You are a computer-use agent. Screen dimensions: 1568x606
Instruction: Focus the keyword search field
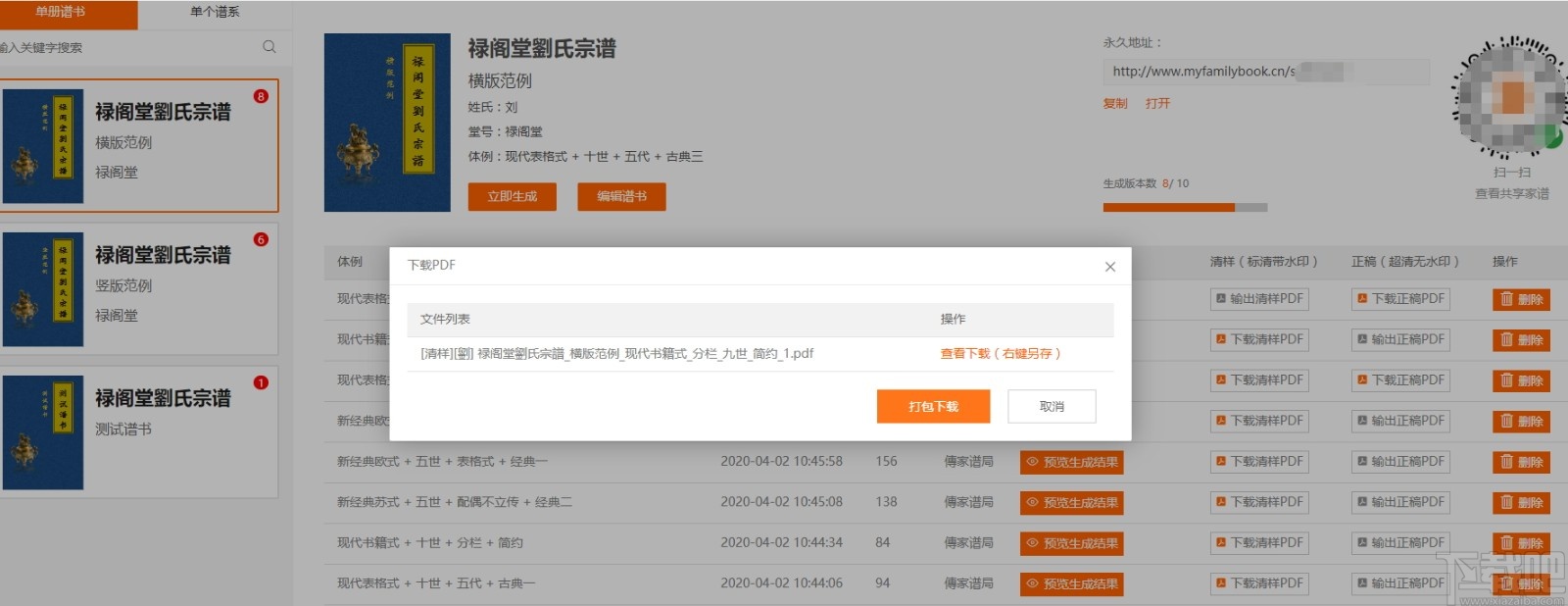[x=127, y=47]
